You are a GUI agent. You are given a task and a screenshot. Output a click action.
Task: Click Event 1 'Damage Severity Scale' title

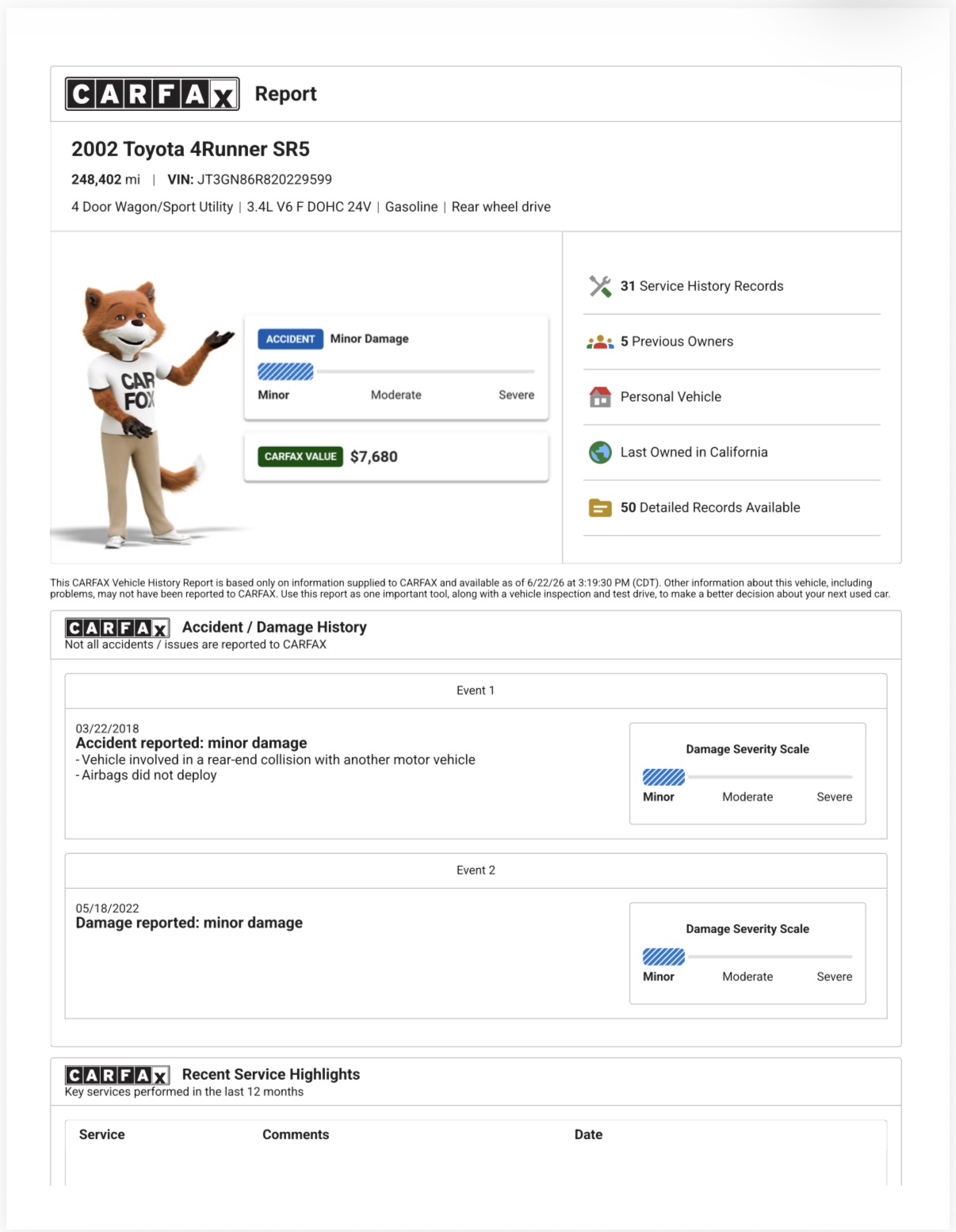click(x=748, y=749)
